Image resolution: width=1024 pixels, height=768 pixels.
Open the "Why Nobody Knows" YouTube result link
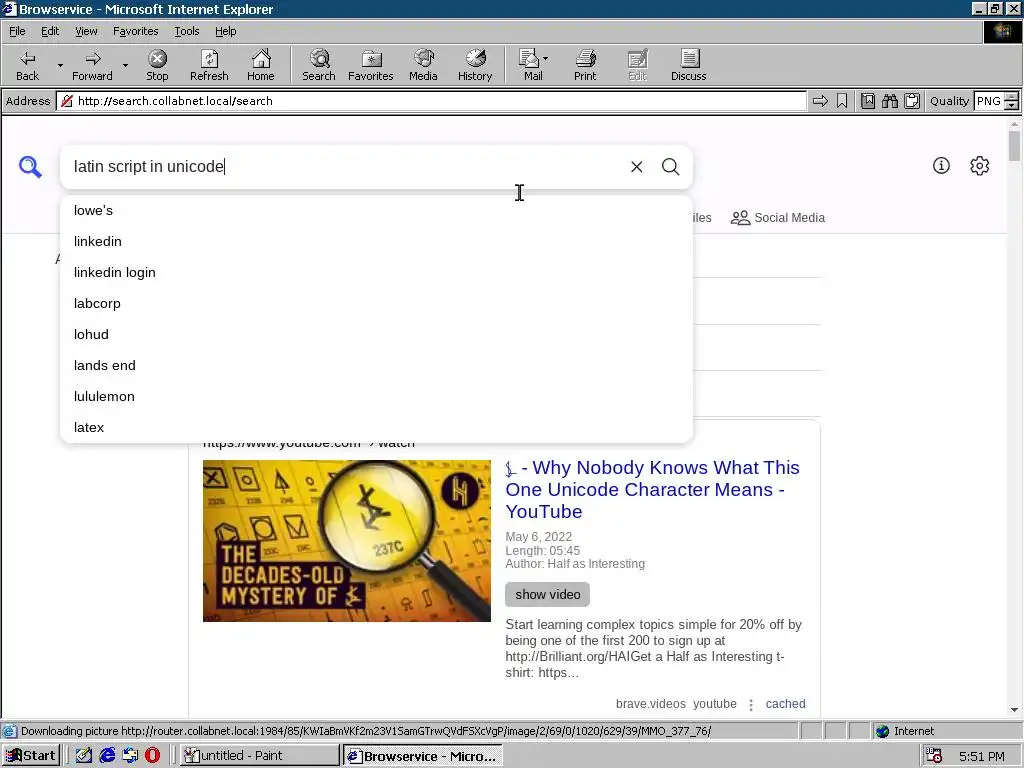[652, 489]
